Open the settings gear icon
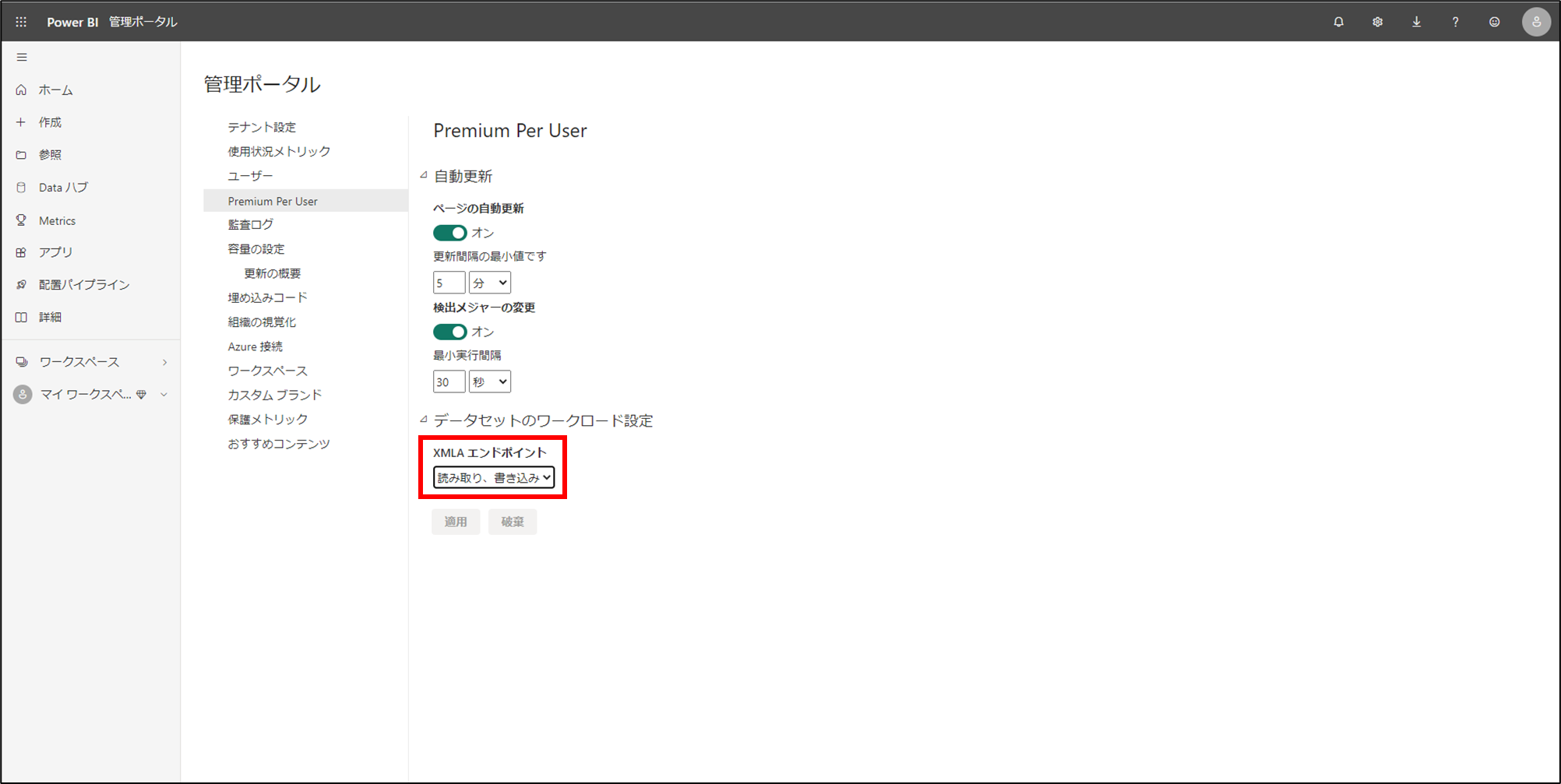 click(x=1377, y=22)
